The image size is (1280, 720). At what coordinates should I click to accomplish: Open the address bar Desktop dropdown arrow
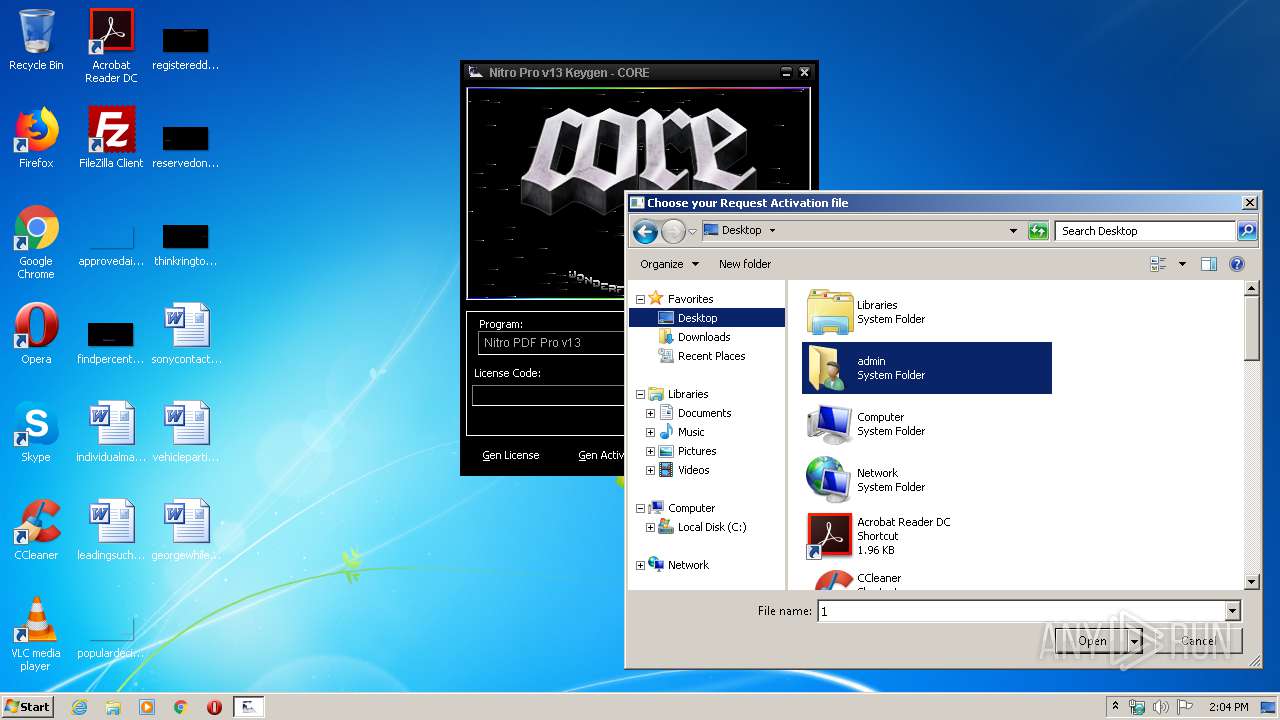click(x=772, y=230)
